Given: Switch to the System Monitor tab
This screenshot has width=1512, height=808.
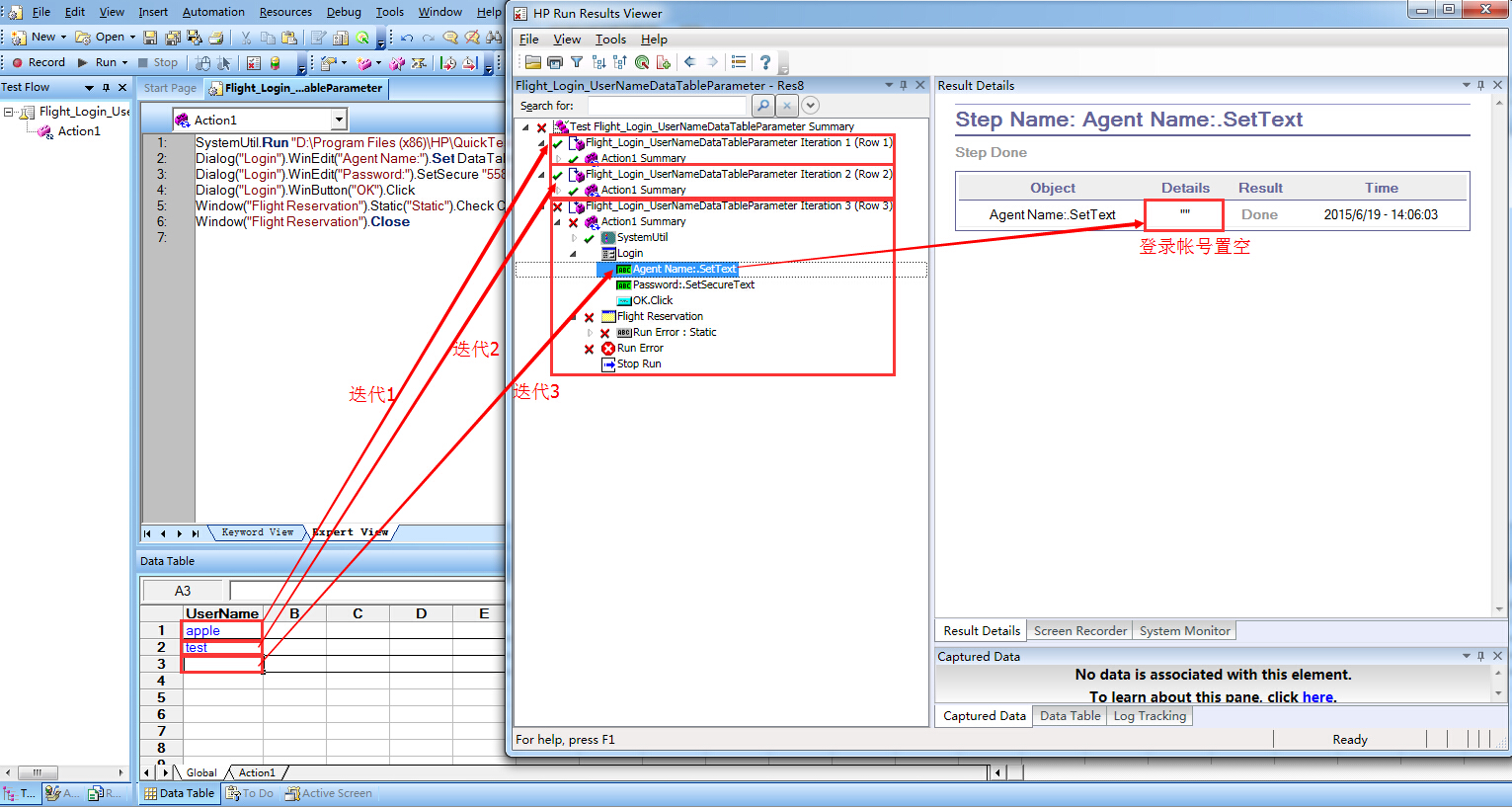Looking at the screenshot, I should [1184, 630].
